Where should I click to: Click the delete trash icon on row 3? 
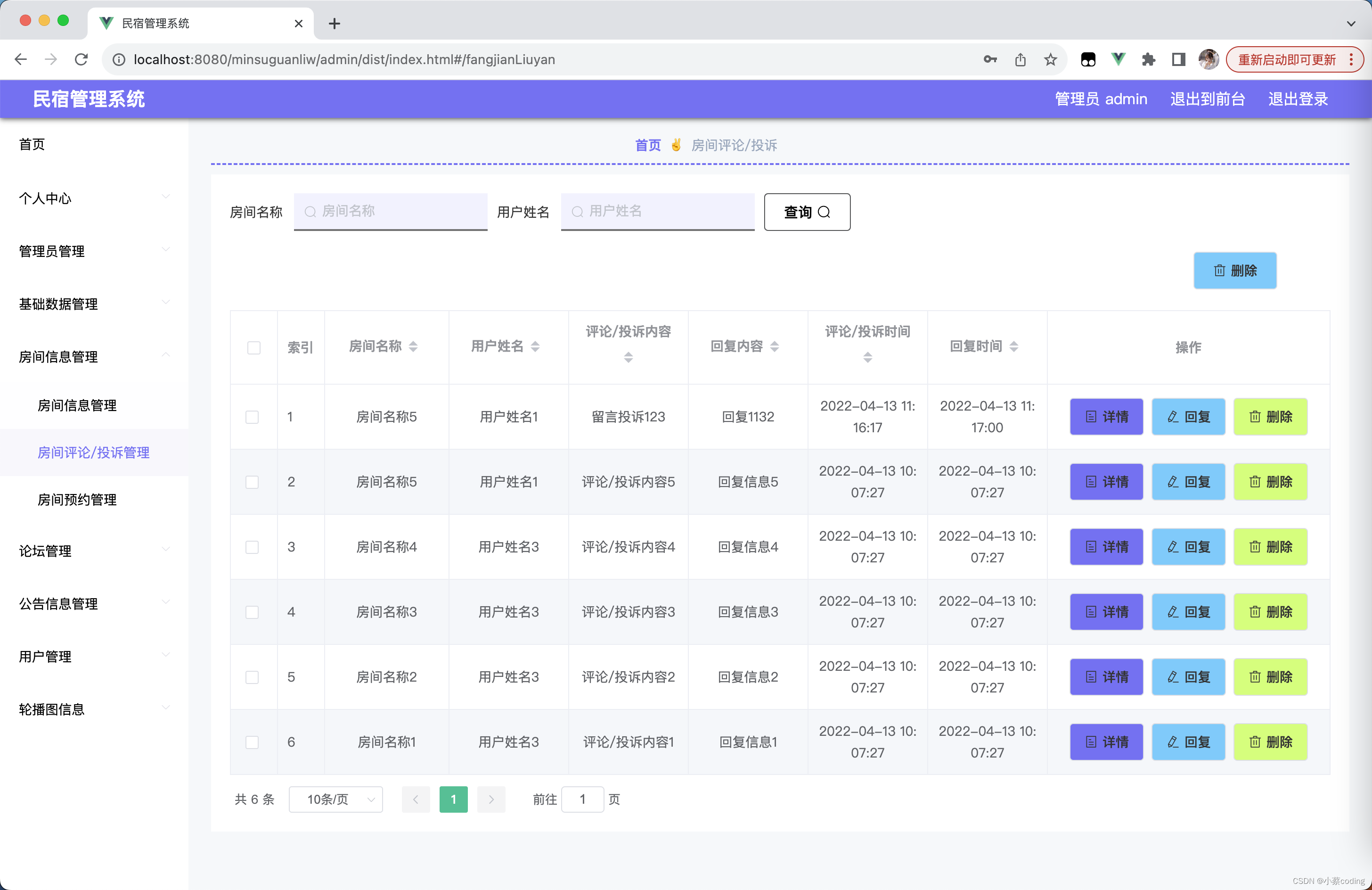1255,547
